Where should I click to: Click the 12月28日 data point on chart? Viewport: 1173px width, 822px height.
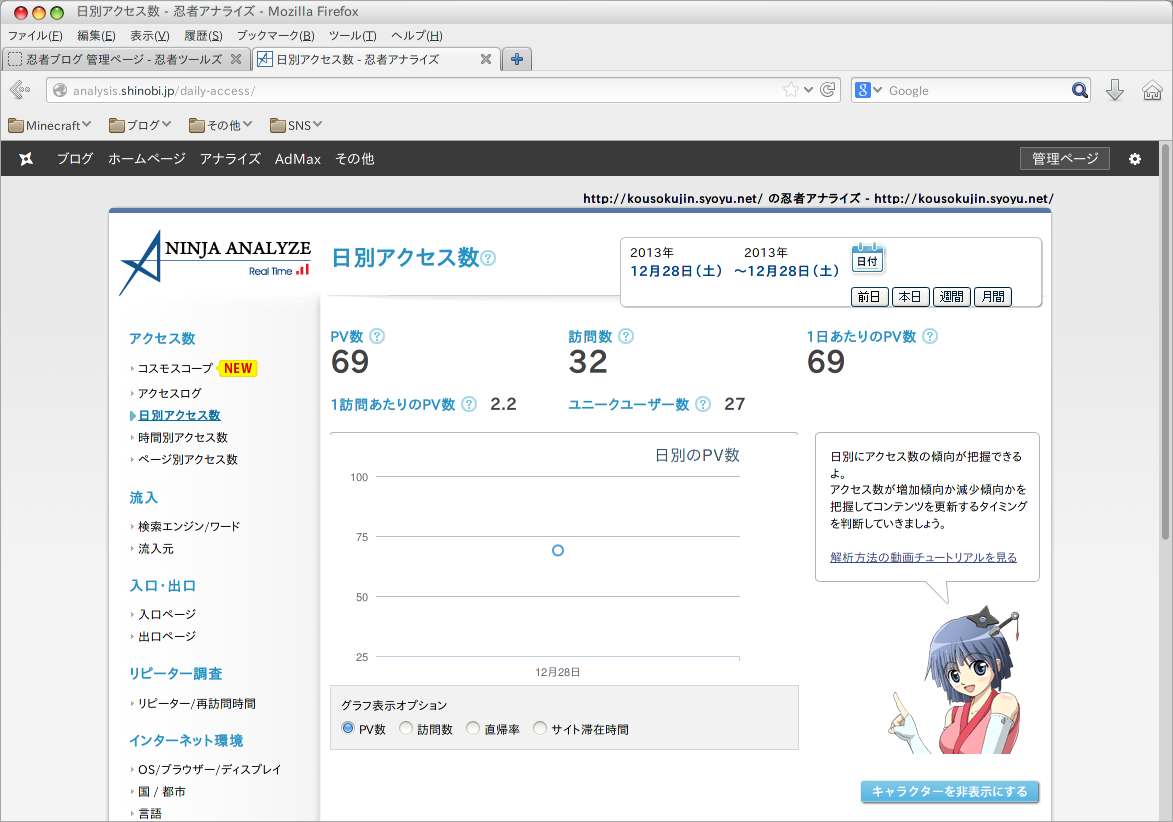click(x=557, y=550)
